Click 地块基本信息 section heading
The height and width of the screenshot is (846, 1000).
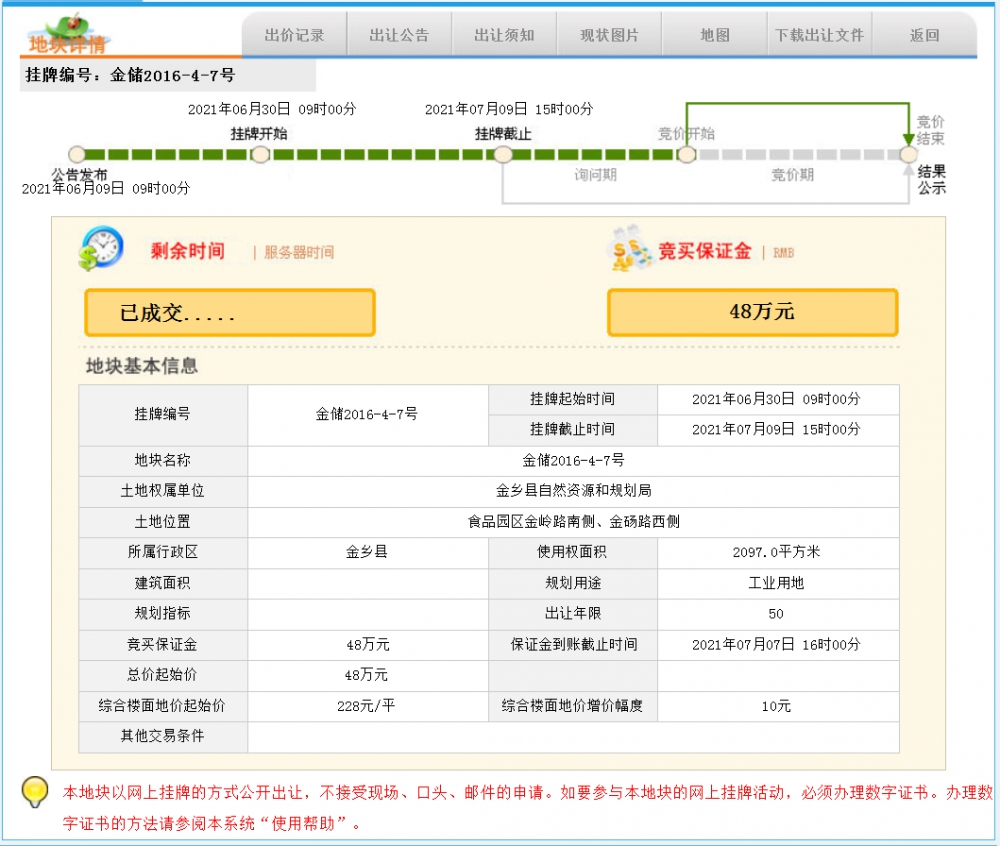click(x=142, y=366)
